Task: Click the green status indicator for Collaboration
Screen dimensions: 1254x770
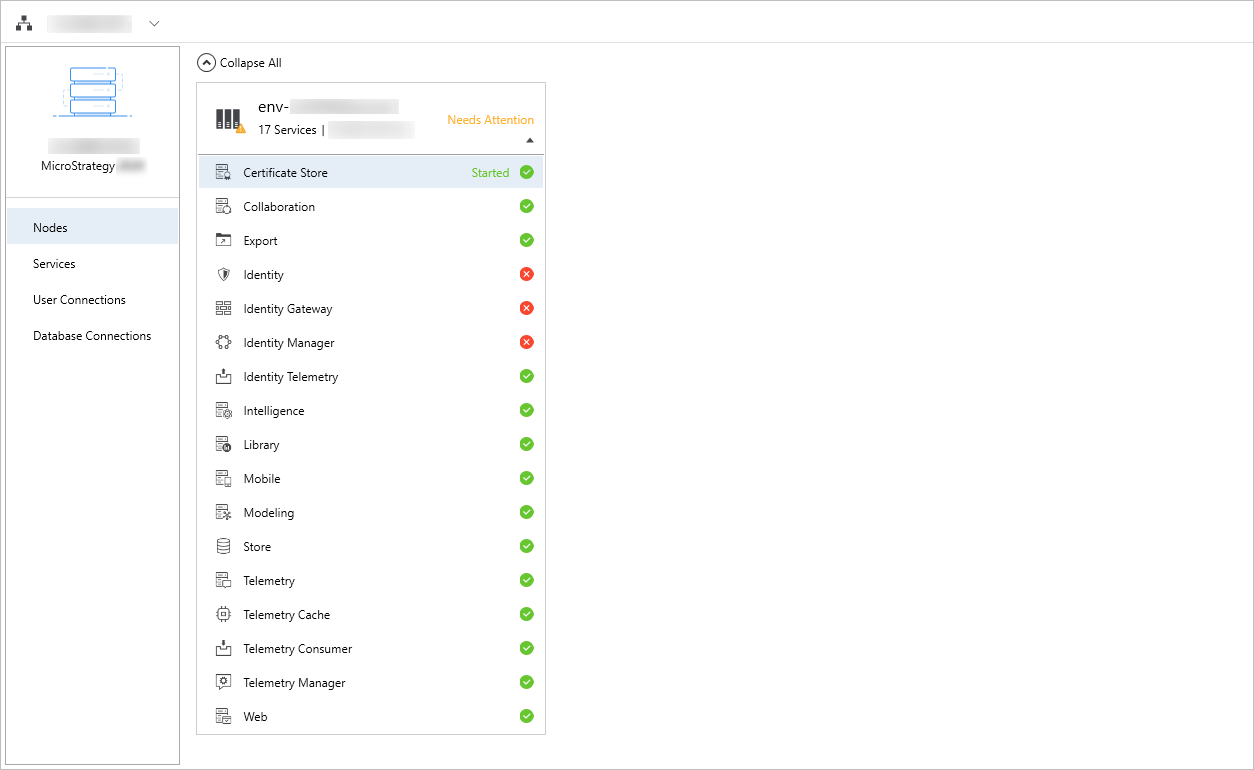Action: point(526,207)
